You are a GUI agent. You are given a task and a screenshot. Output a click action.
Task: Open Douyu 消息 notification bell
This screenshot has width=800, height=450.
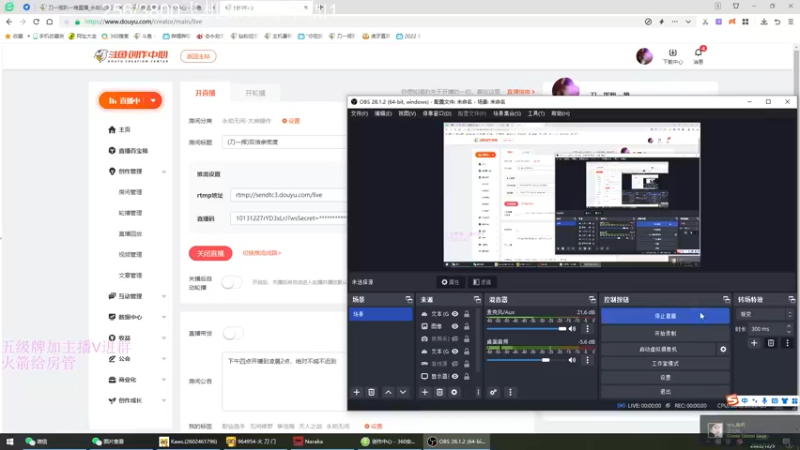(x=698, y=55)
